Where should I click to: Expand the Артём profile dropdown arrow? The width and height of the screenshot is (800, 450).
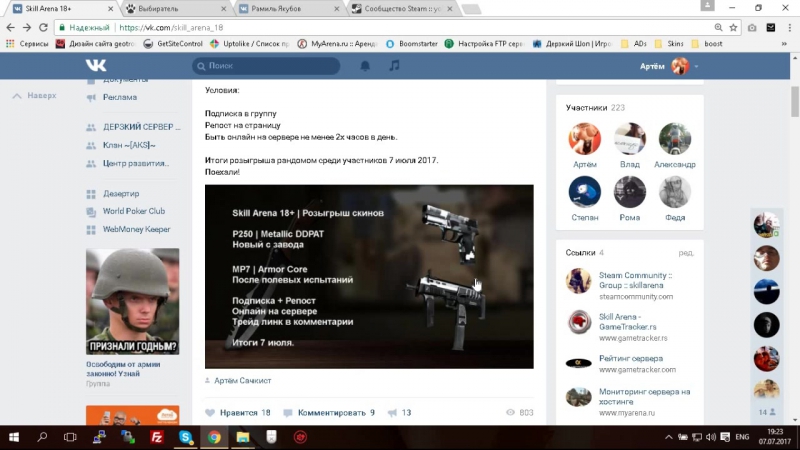pyautogui.click(x=696, y=66)
